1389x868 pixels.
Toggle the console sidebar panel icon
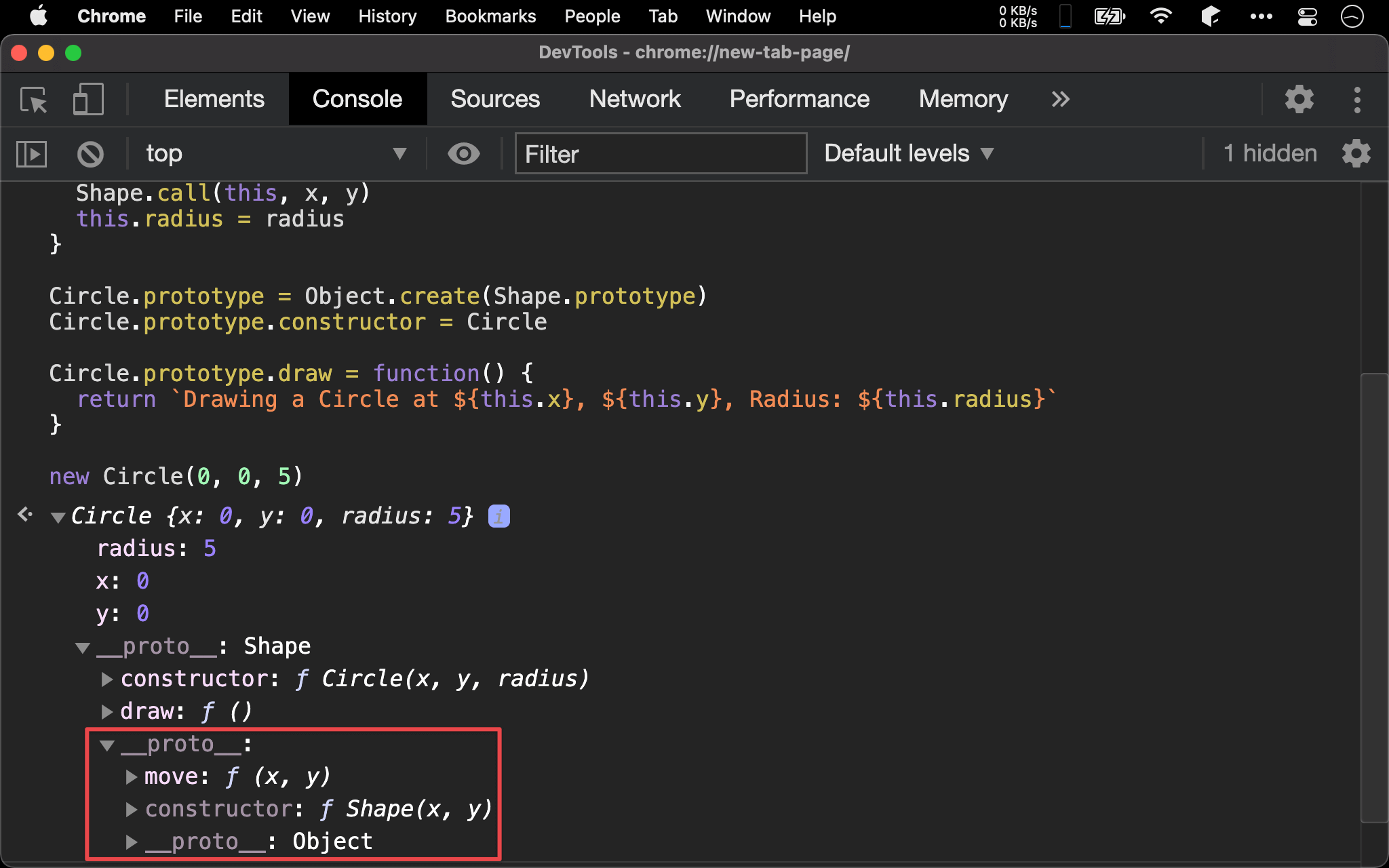pyautogui.click(x=32, y=153)
